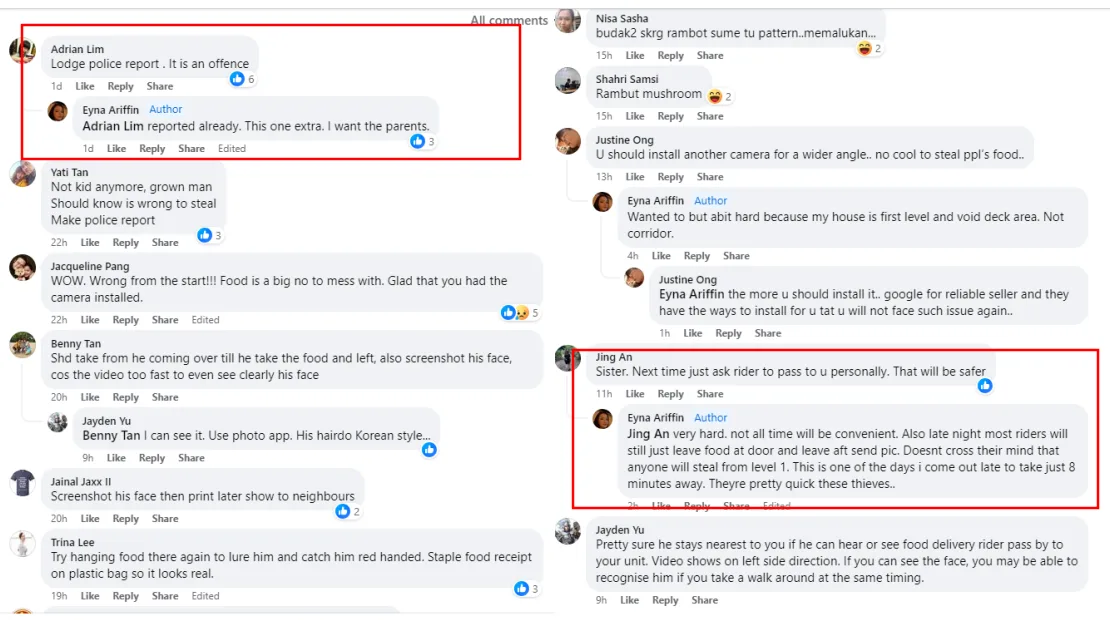Click Benny Tan mention in Jayden Yu's reply

point(113,436)
